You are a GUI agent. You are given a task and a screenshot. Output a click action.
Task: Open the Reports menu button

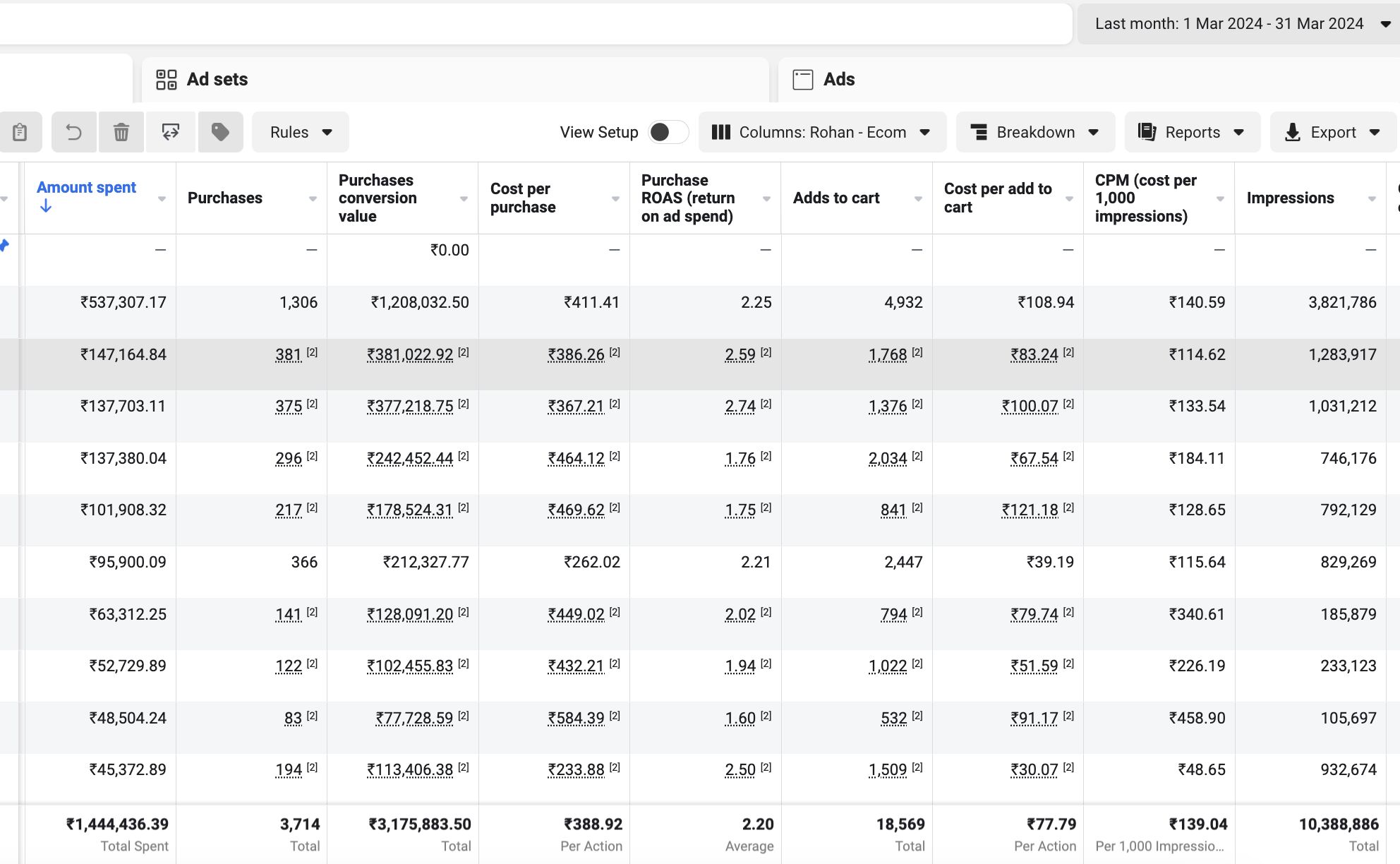(1192, 132)
